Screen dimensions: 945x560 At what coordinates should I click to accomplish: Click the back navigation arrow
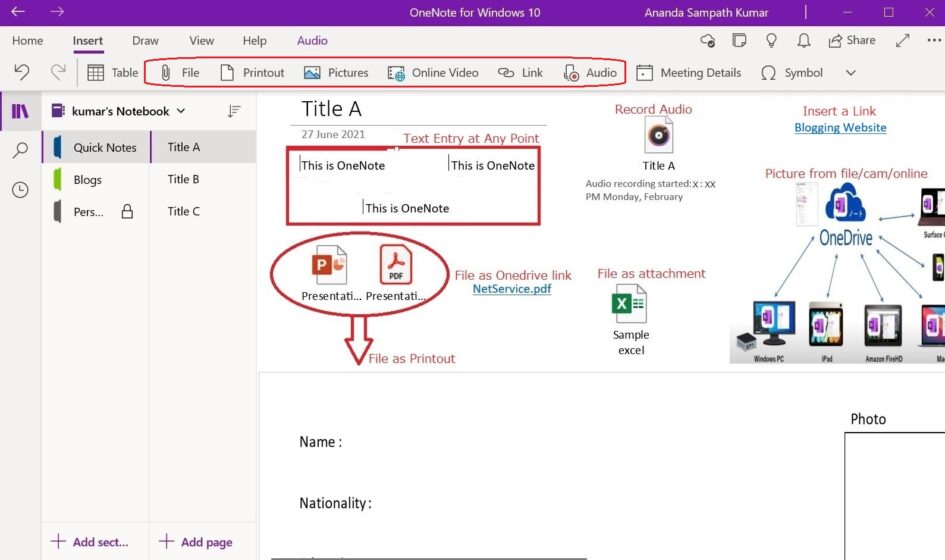pos(18,11)
